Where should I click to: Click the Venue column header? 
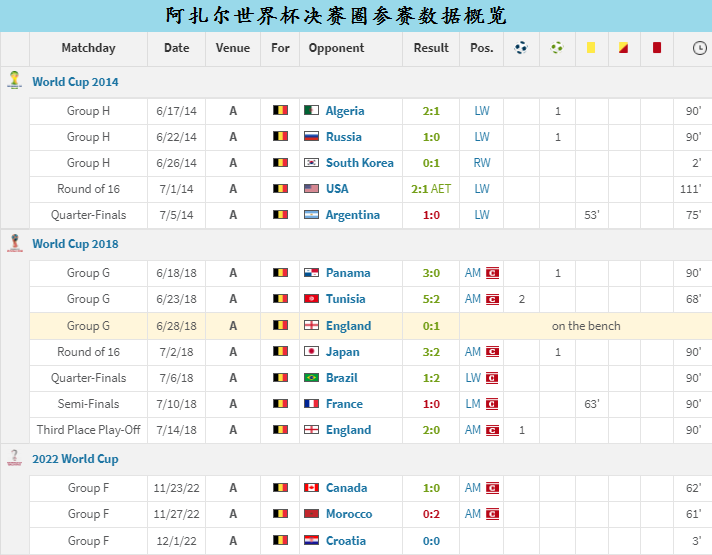[x=233, y=48]
